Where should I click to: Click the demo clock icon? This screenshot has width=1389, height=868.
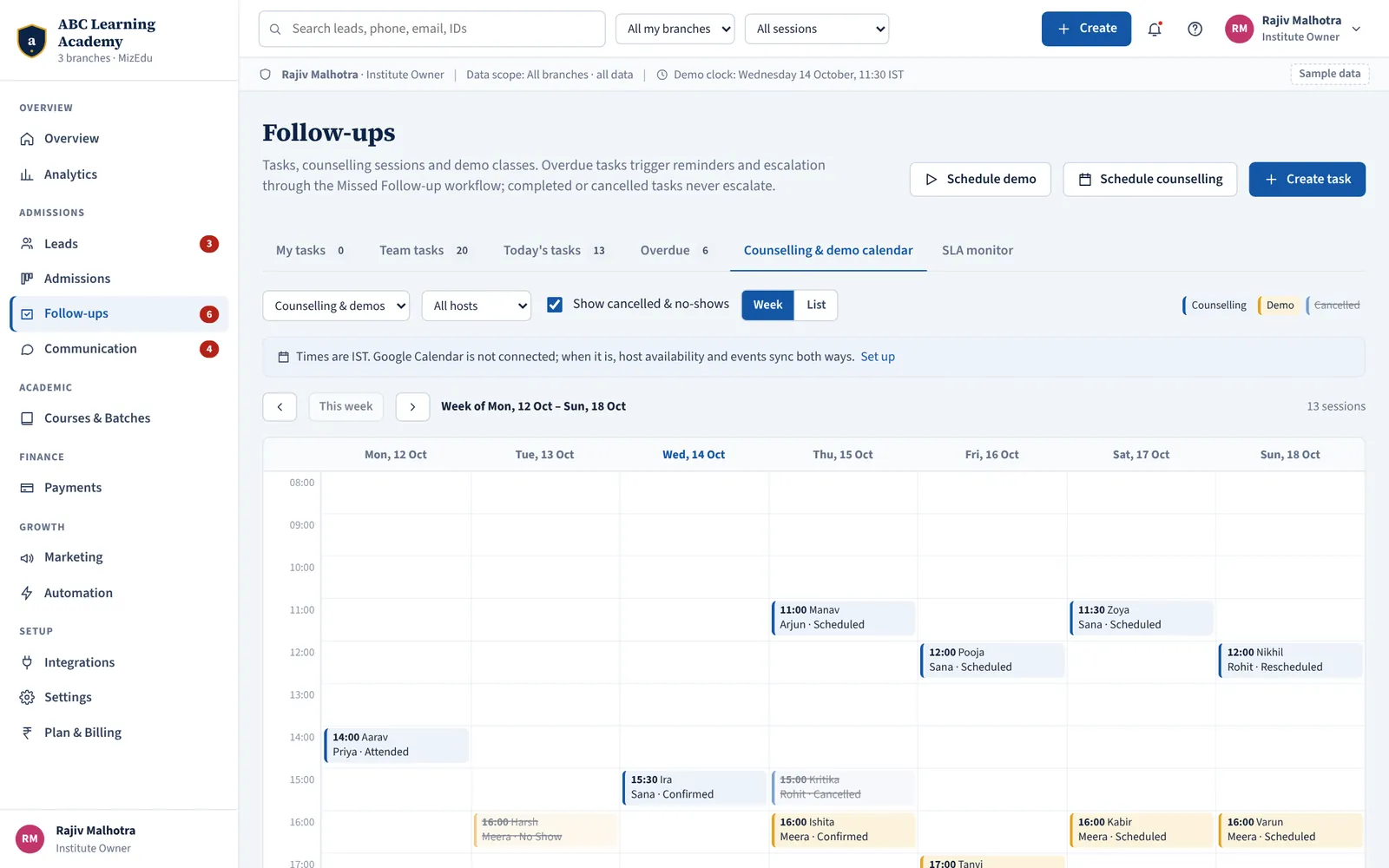click(662, 75)
